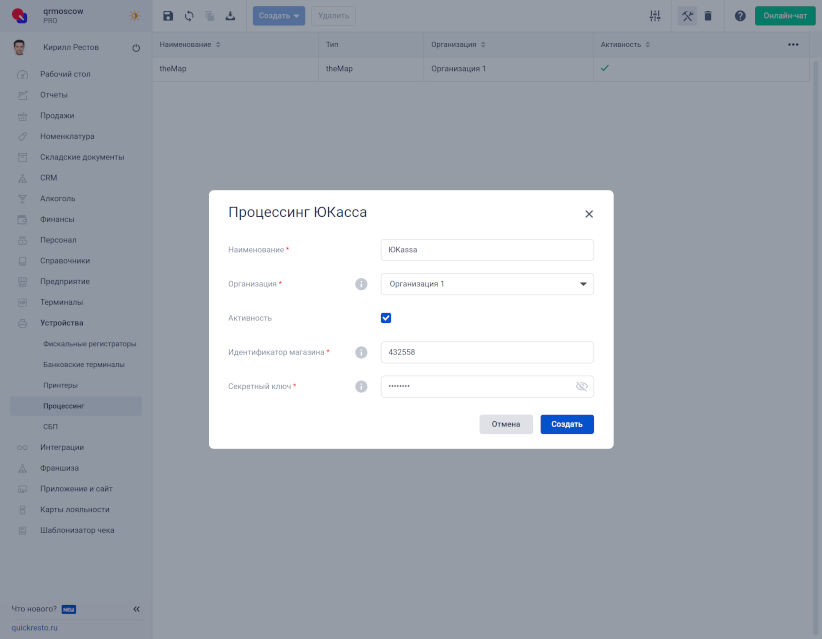Click the Quick Resto logo
Image resolution: width=822 pixels, height=639 pixels.
tap(19, 16)
